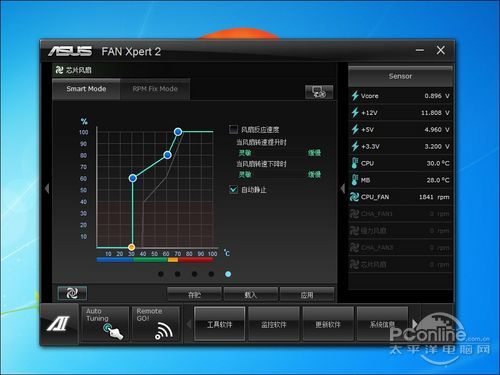Open Remote GO!

point(156,324)
